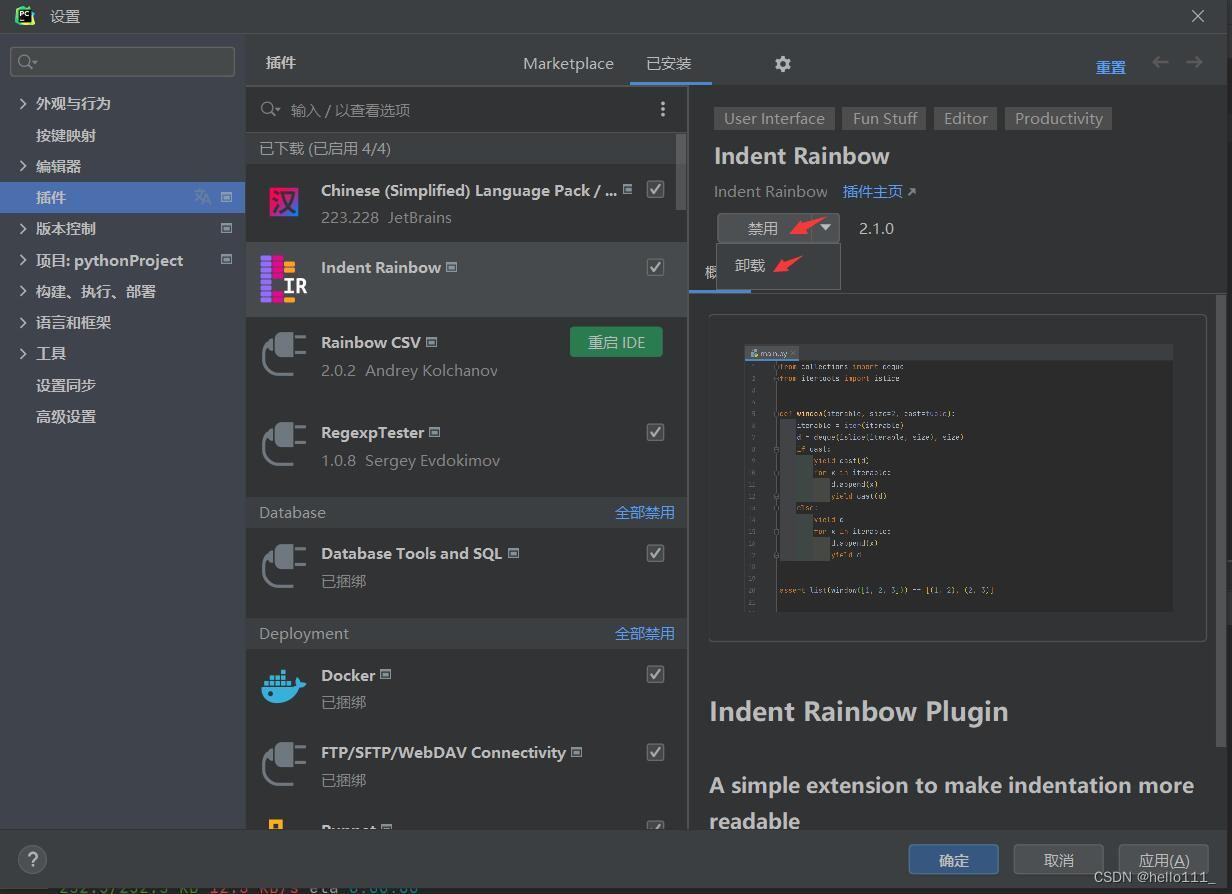Open the dropdown arrow next to 禁用
1232x894 pixels.
pyautogui.click(x=825, y=228)
